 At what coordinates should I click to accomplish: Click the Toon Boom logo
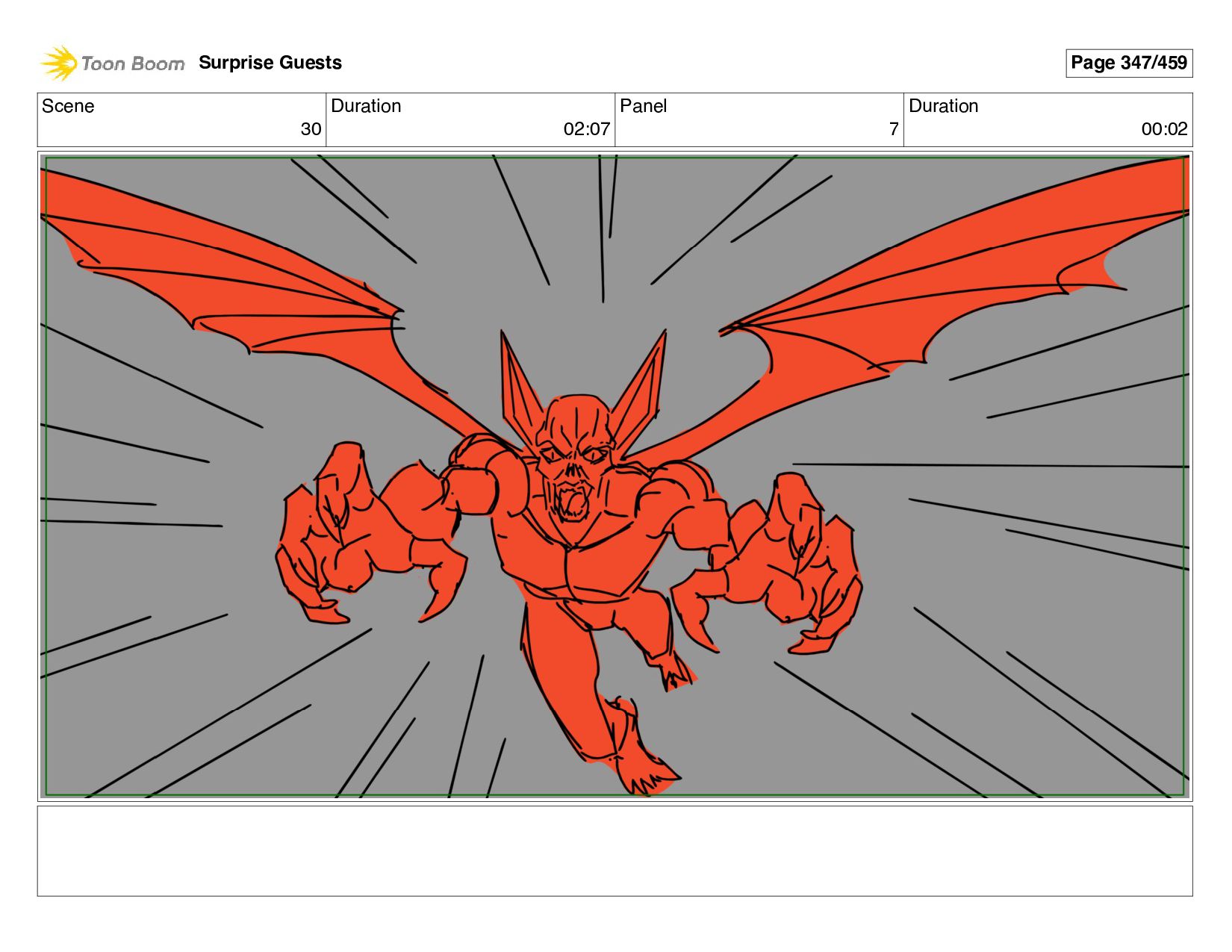point(112,63)
